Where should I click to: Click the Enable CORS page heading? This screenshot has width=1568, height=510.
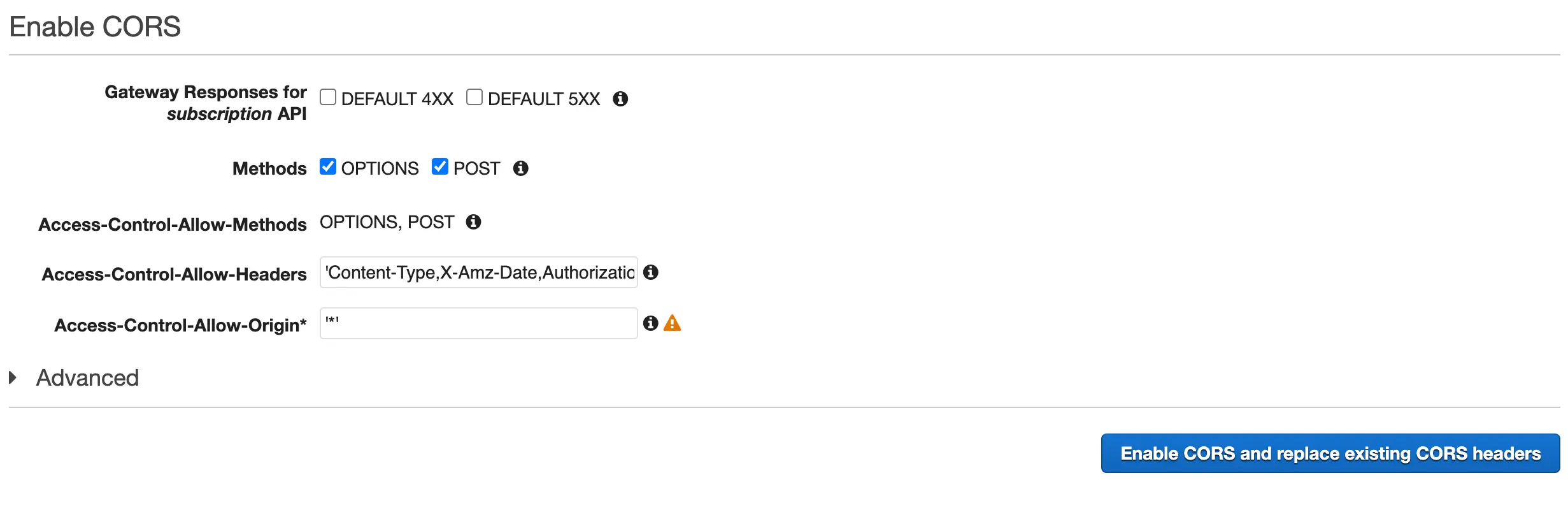pyautogui.click(x=95, y=27)
